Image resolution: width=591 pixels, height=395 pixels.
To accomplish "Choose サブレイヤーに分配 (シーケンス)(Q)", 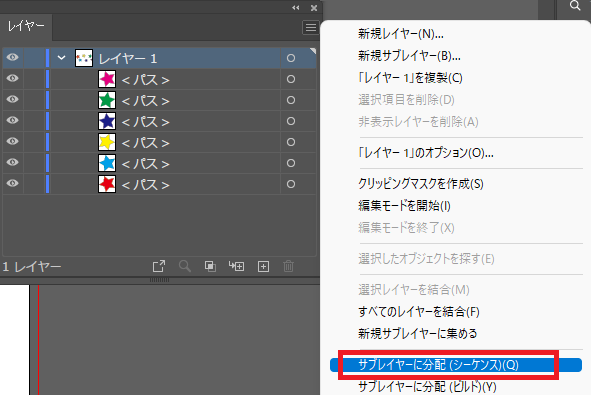I will pos(456,365).
